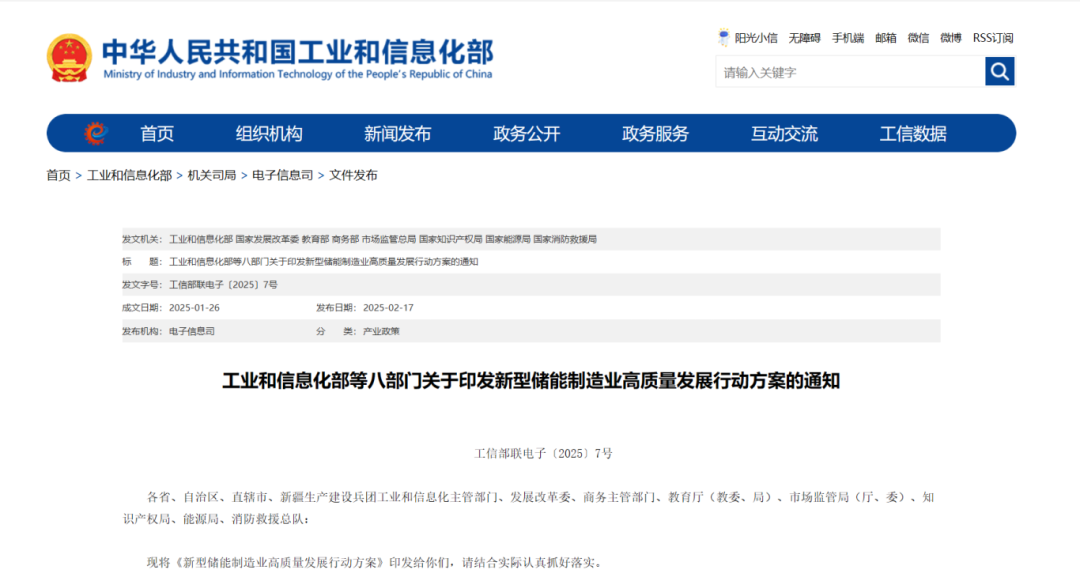This screenshot has width=1080, height=577.
Task: Open the 组织机构 navigation menu
Action: 269,134
